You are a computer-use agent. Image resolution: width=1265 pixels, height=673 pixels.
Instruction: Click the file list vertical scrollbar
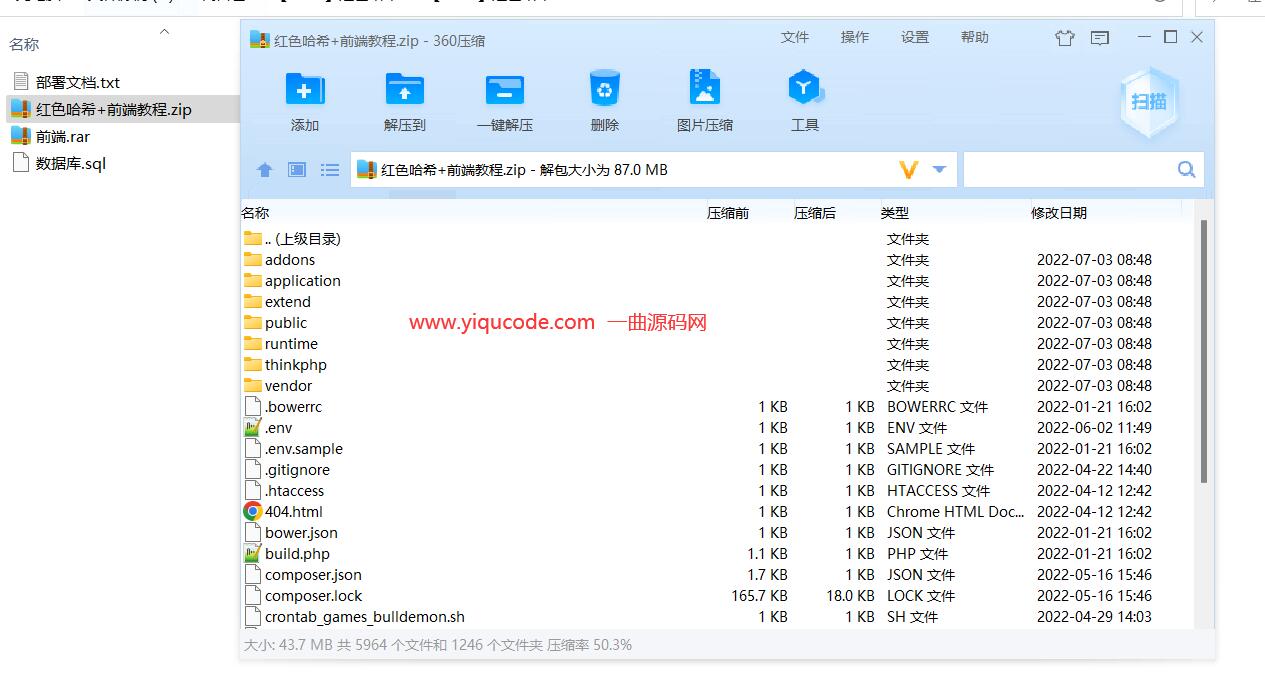[1204, 350]
